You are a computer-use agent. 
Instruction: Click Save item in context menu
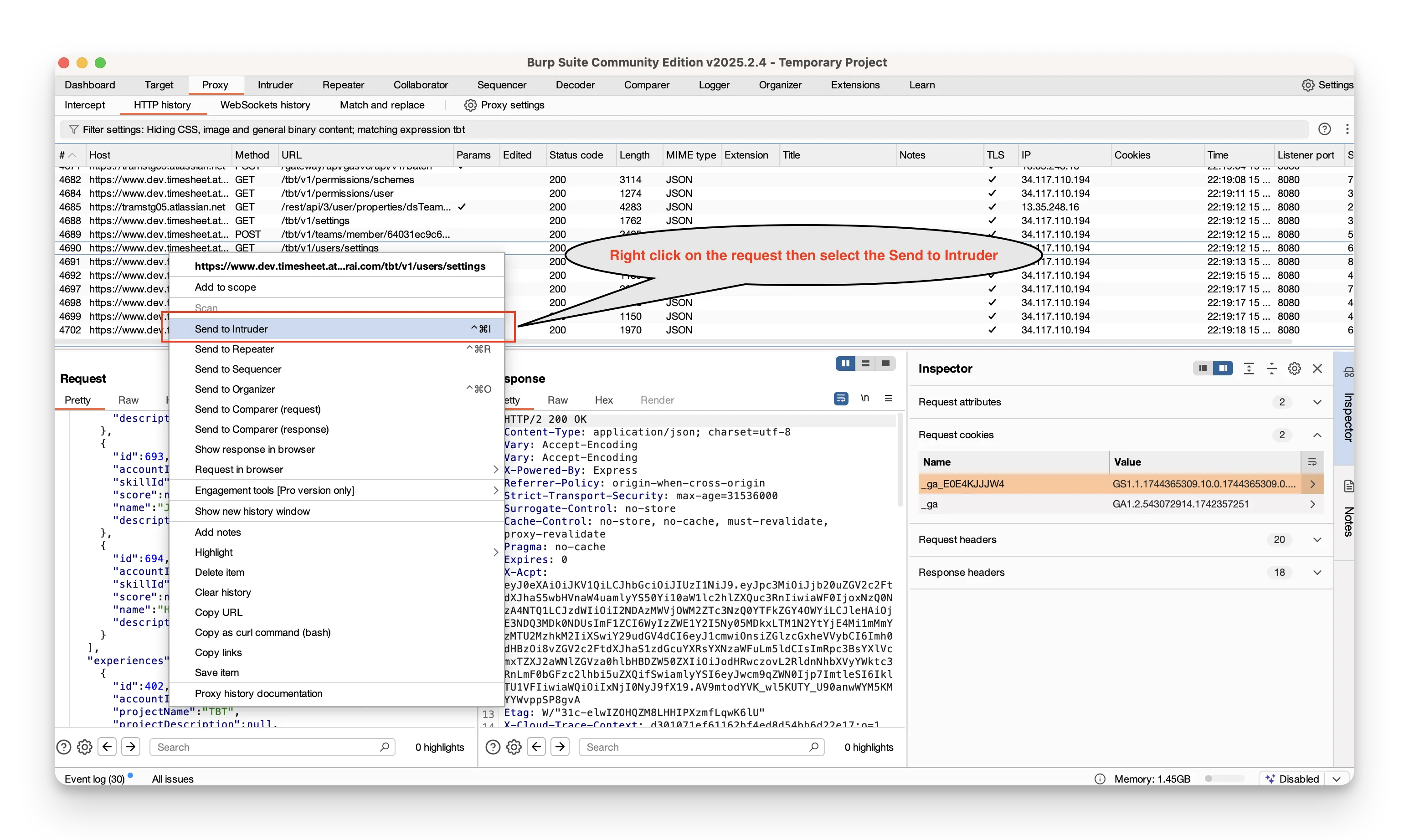coord(336,672)
